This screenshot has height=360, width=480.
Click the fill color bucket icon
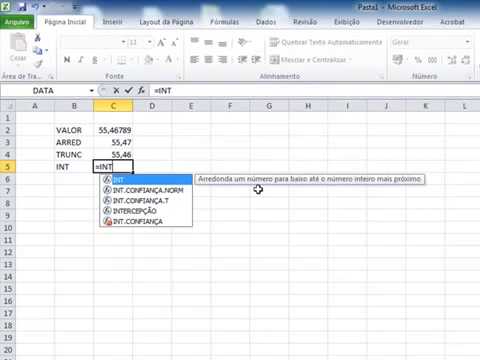pos(148,60)
